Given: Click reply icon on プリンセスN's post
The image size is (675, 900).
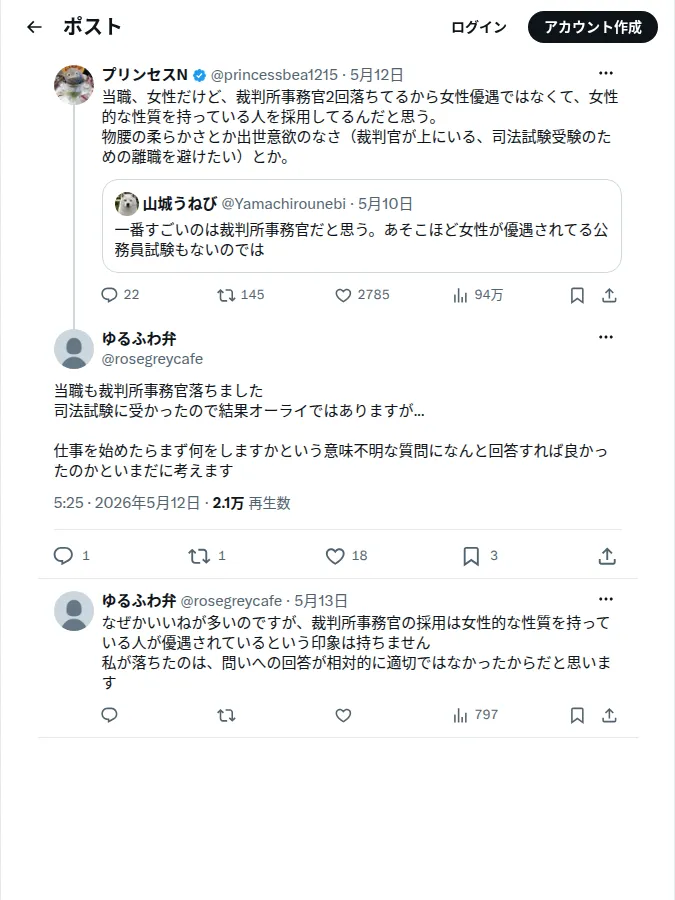Looking at the screenshot, I should click(x=109, y=295).
